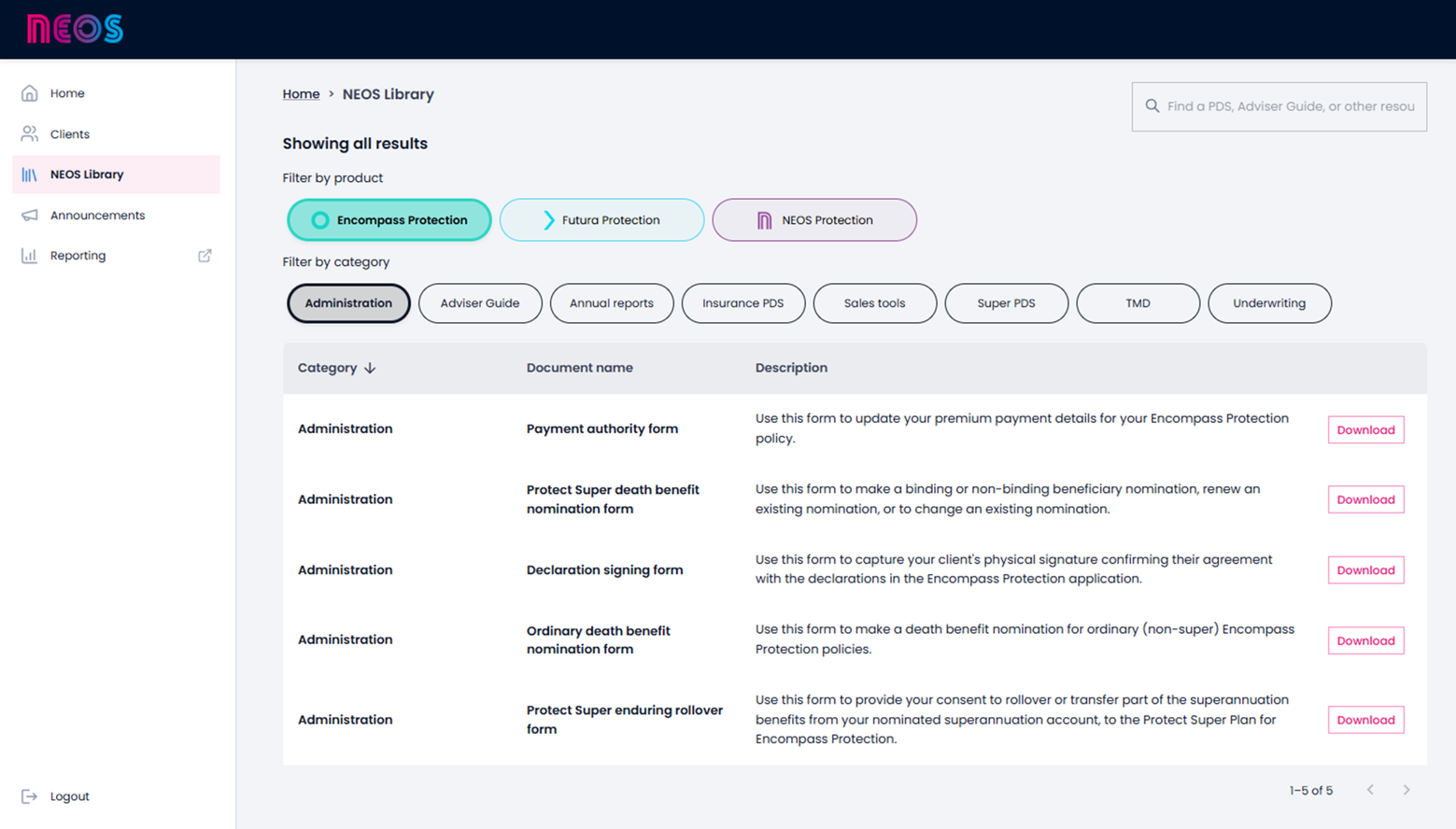
Task: Click the external link icon beside Reporting
Action: [205, 256]
